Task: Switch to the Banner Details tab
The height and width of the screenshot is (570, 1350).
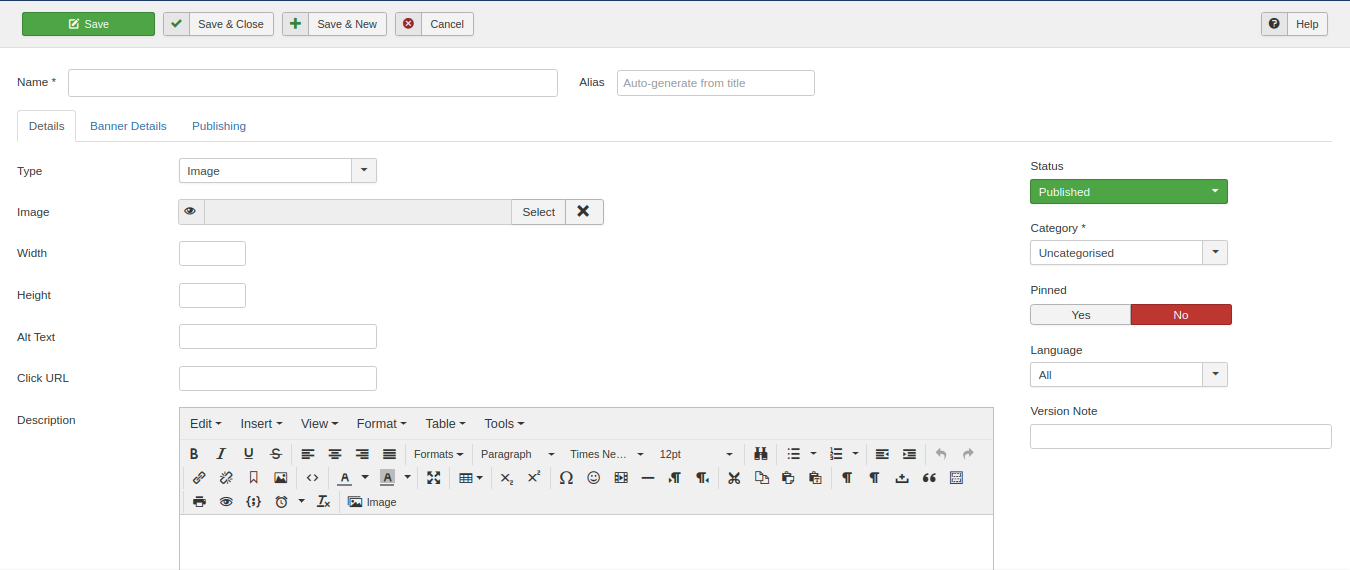Action: click(x=128, y=126)
